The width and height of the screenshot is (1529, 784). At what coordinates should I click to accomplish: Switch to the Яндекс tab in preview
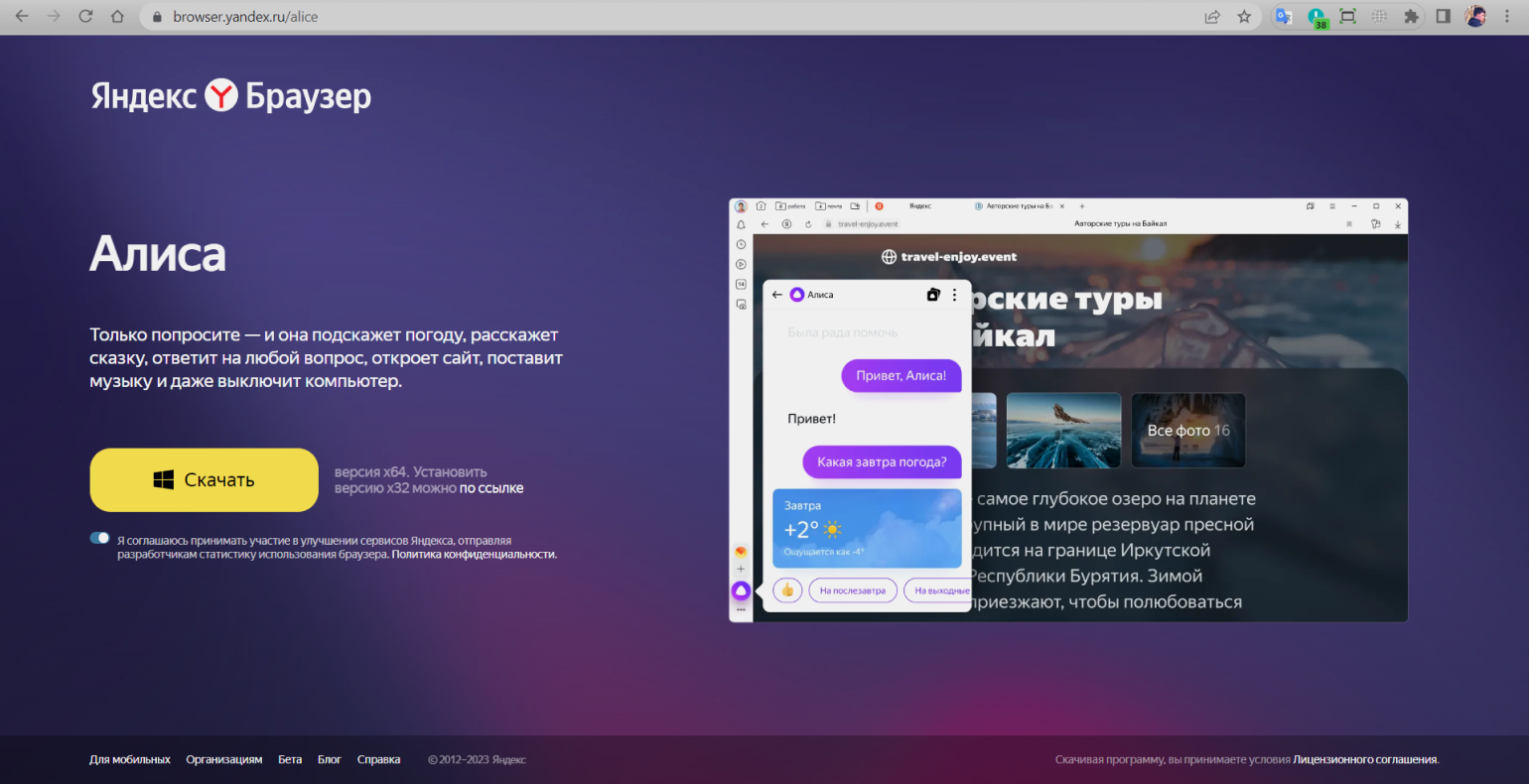pos(920,206)
